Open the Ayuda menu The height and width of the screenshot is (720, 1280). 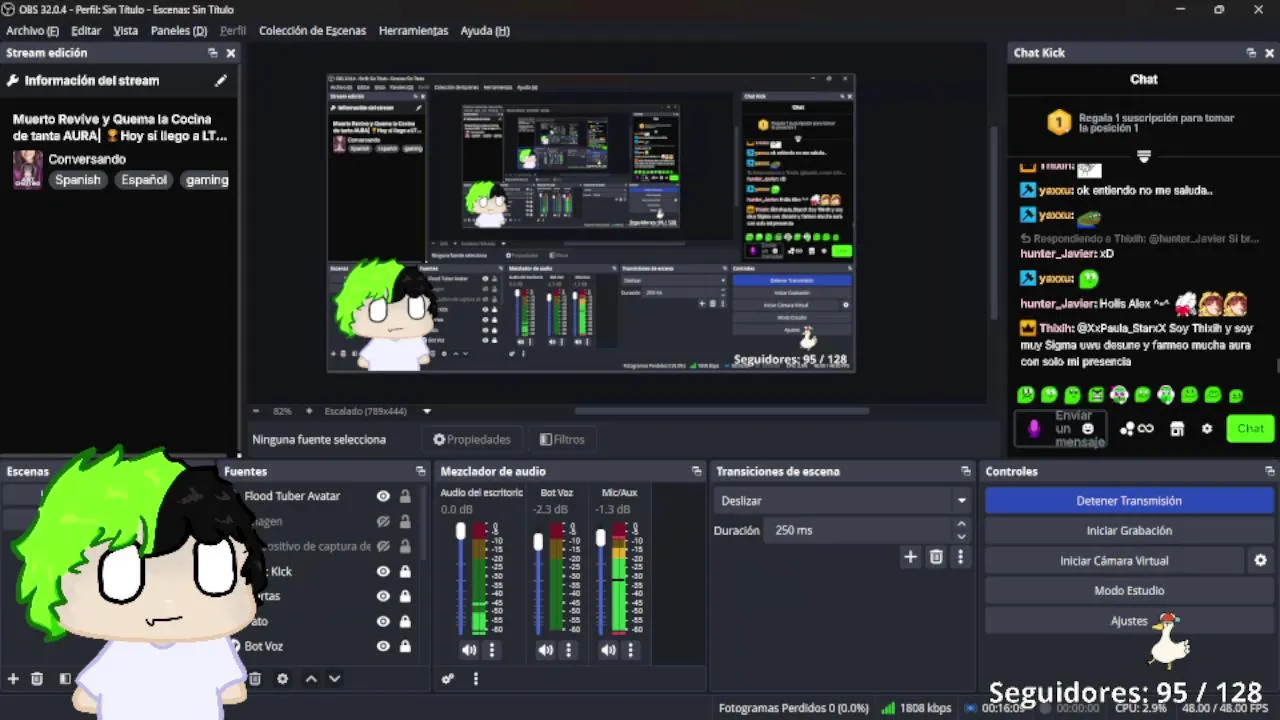point(485,30)
